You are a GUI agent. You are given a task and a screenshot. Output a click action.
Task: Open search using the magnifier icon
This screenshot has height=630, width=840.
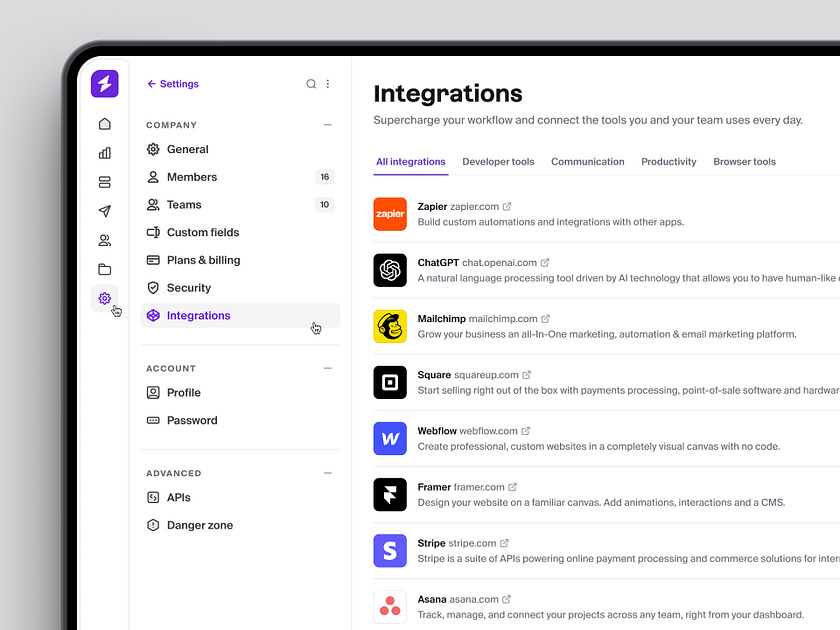click(x=311, y=84)
